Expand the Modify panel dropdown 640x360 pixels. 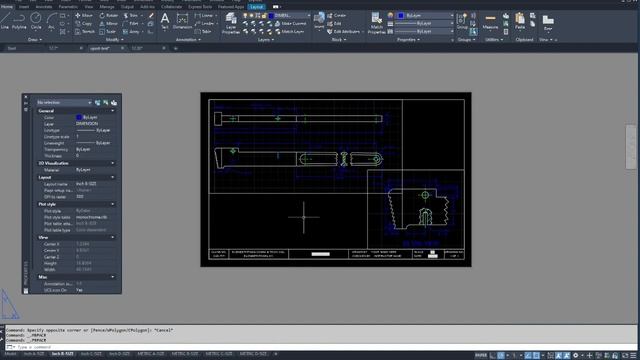point(115,40)
